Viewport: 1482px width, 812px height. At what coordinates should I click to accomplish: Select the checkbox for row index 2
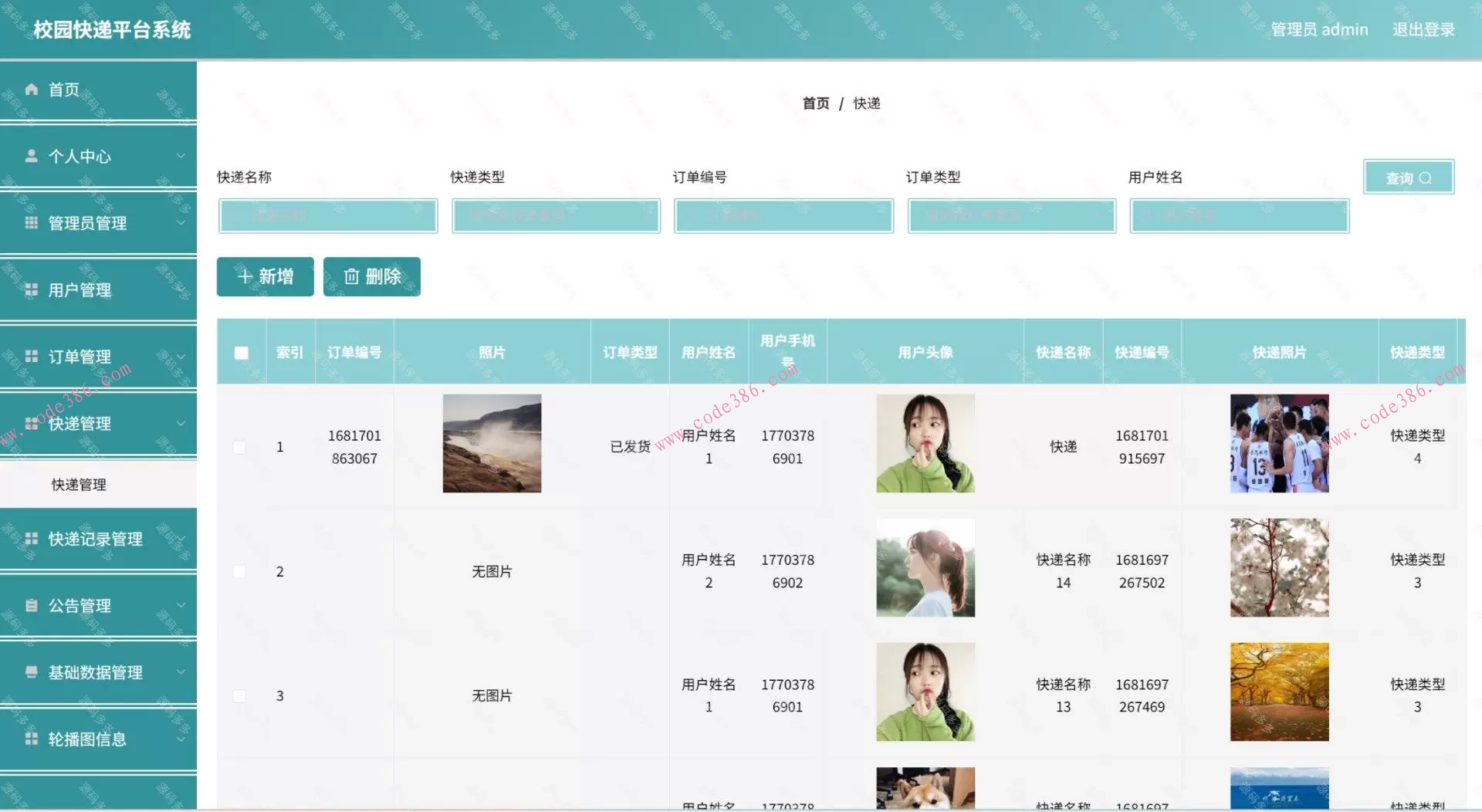click(240, 572)
